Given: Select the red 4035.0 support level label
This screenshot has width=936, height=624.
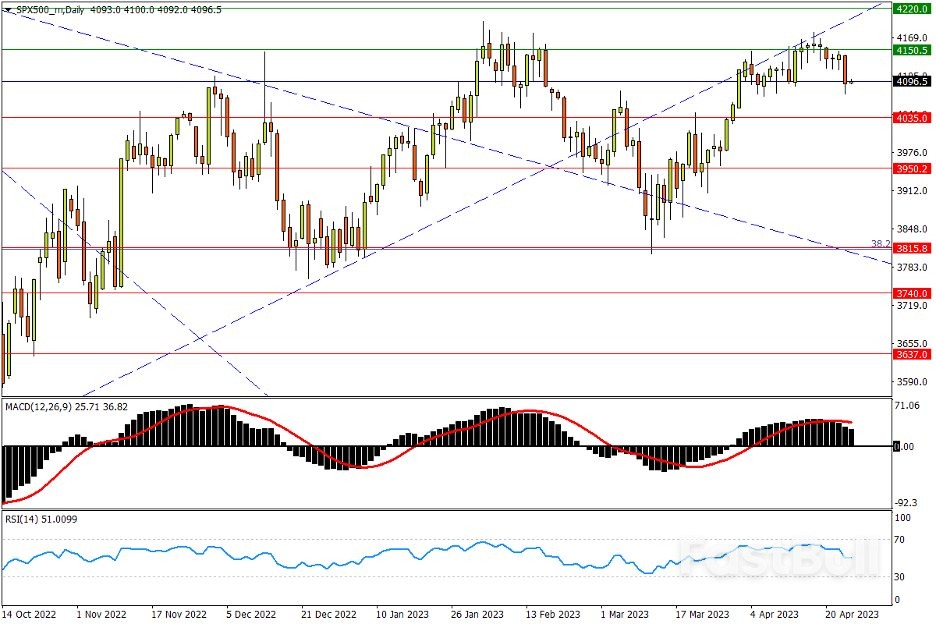Looking at the screenshot, I should pyautogui.click(x=911, y=118).
